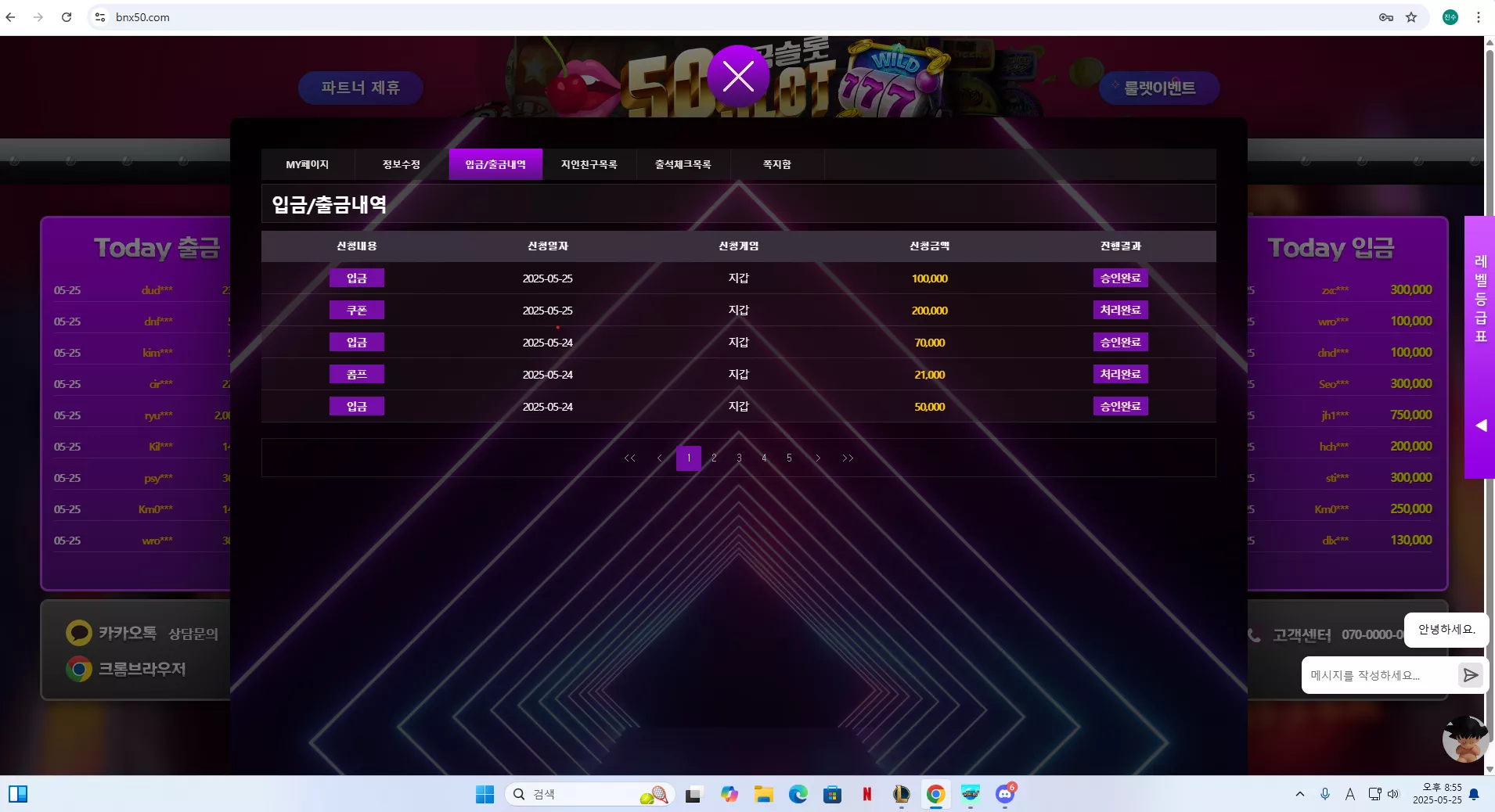1495x812 pixels.
Task: Click the browser forward arrow
Action: click(x=38, y=17)
